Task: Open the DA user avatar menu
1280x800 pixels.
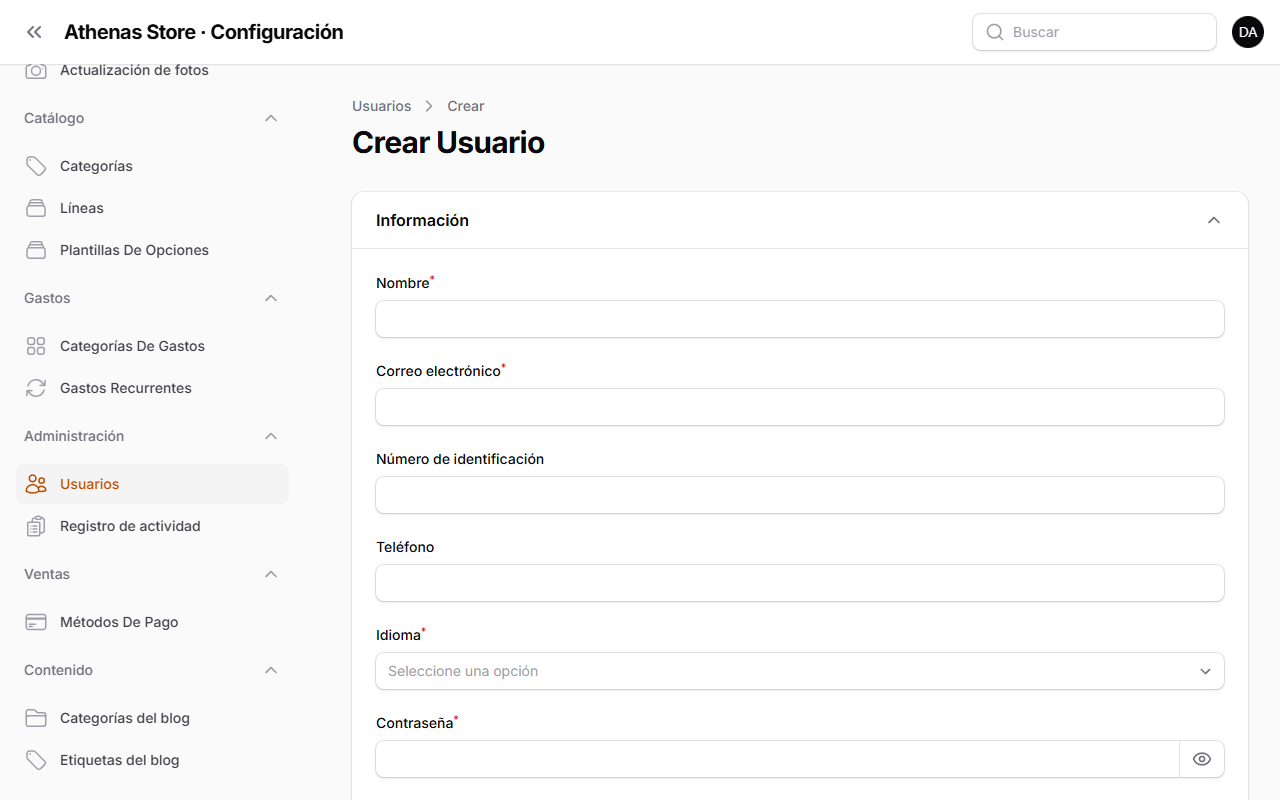Action: point(1248,32)
